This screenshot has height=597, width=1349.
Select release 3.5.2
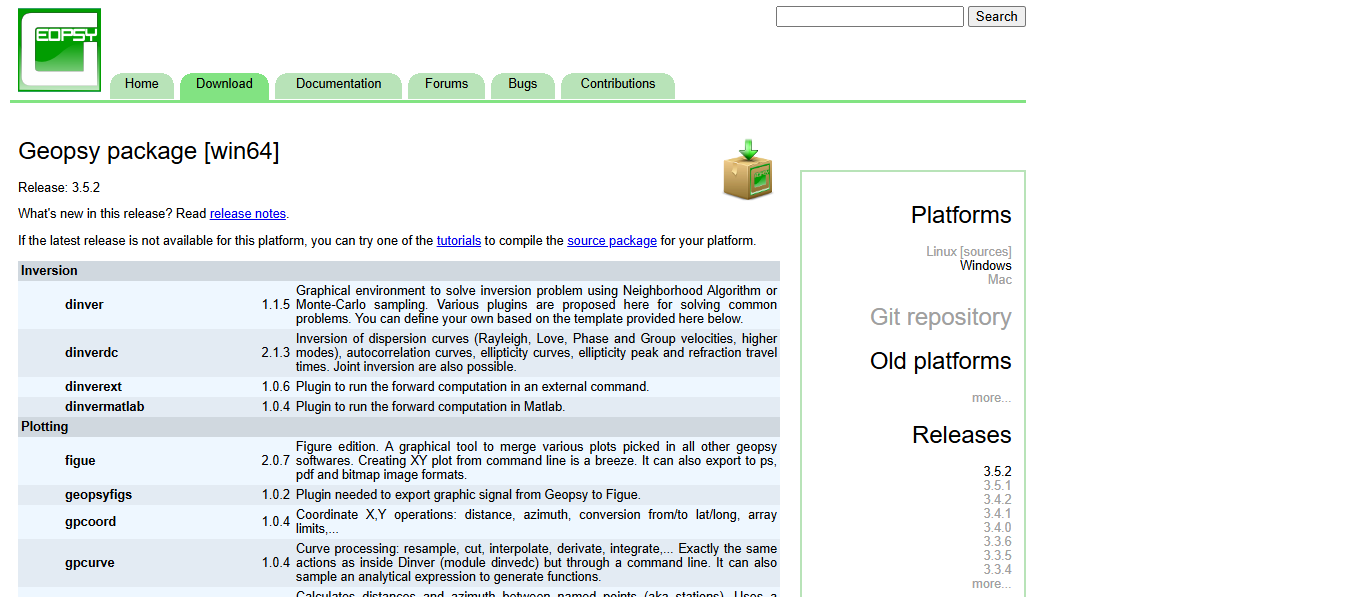[x=997, y=472]
